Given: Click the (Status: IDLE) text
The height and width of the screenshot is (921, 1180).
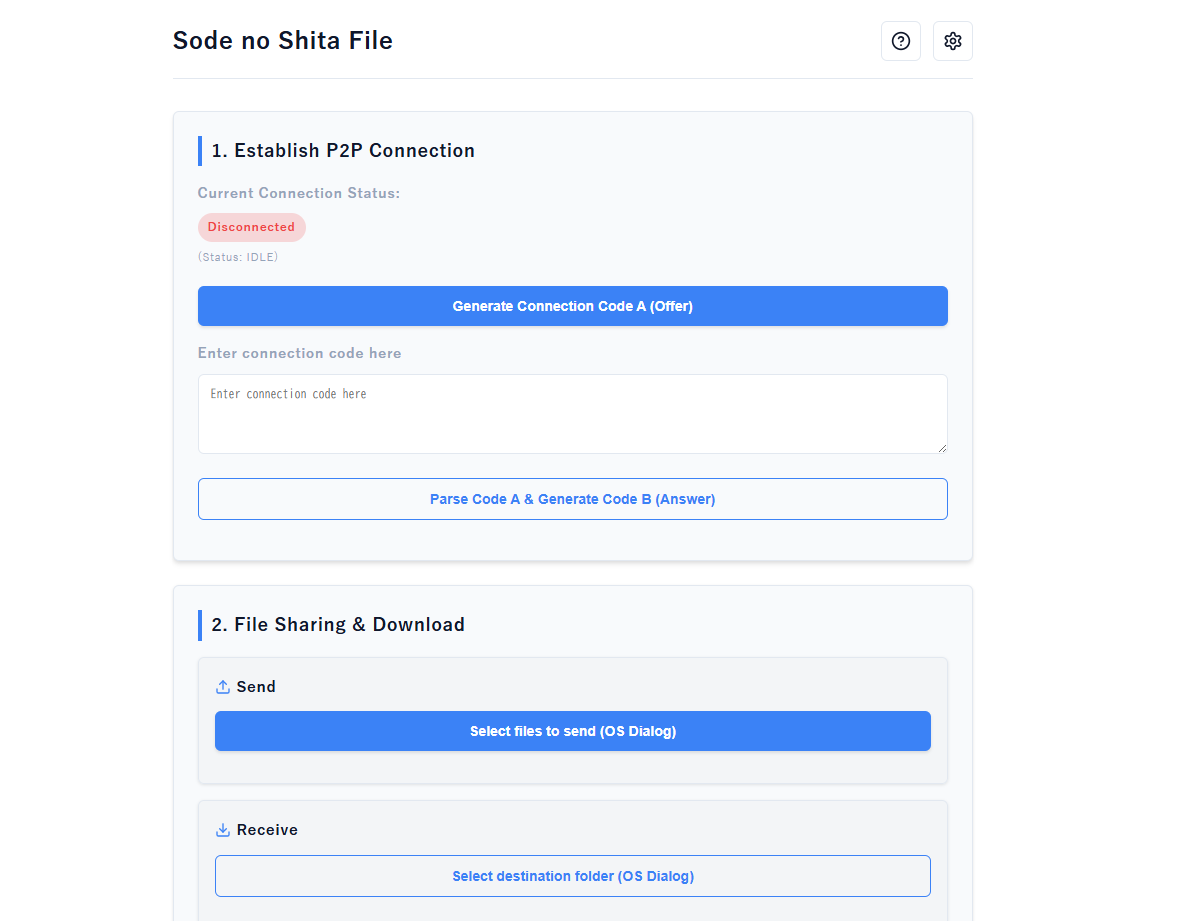Looking at the screenshot, I should click(238, 257).
